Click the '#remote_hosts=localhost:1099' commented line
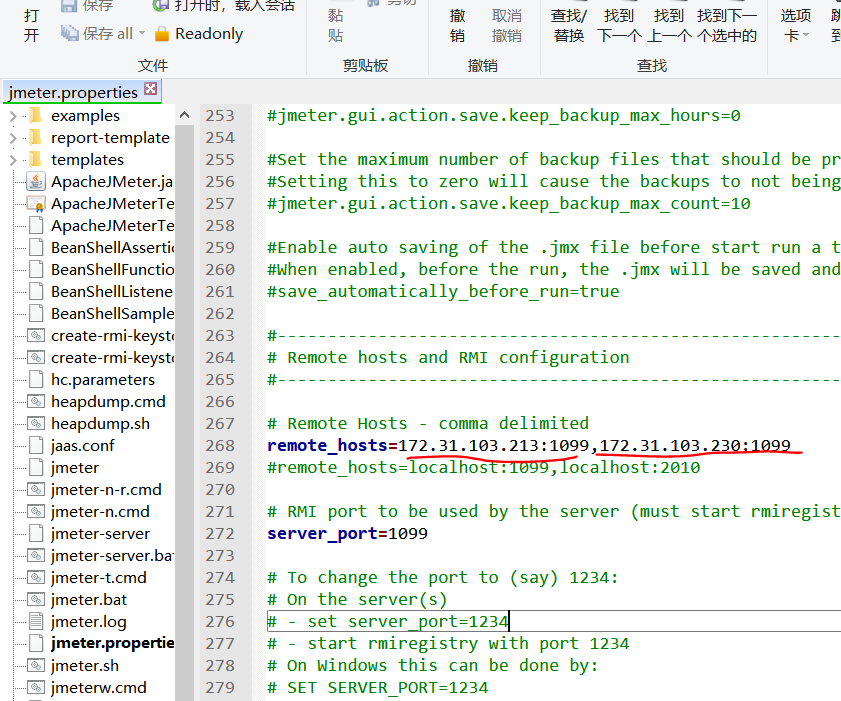Image resolution: width=841 pixels, height=701 pixels. pyautogui.click(x=484, y=468)
